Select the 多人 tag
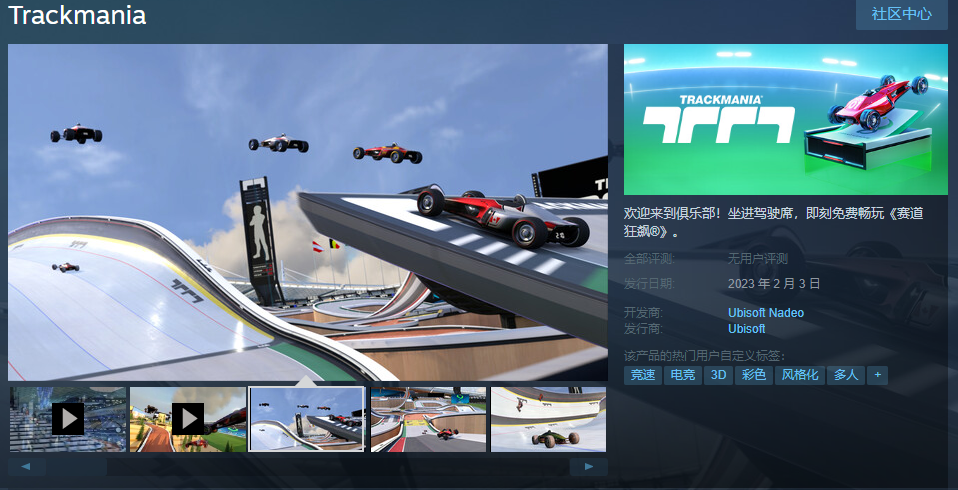Viewport: 958px width, 490px height. (x=846, y=375)
